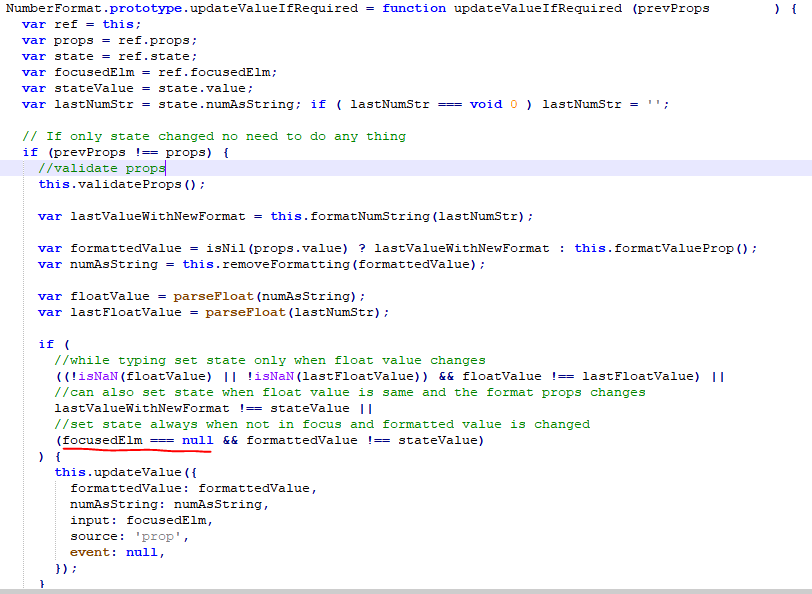Click the 'input: focusedElm,' property line

141,520
